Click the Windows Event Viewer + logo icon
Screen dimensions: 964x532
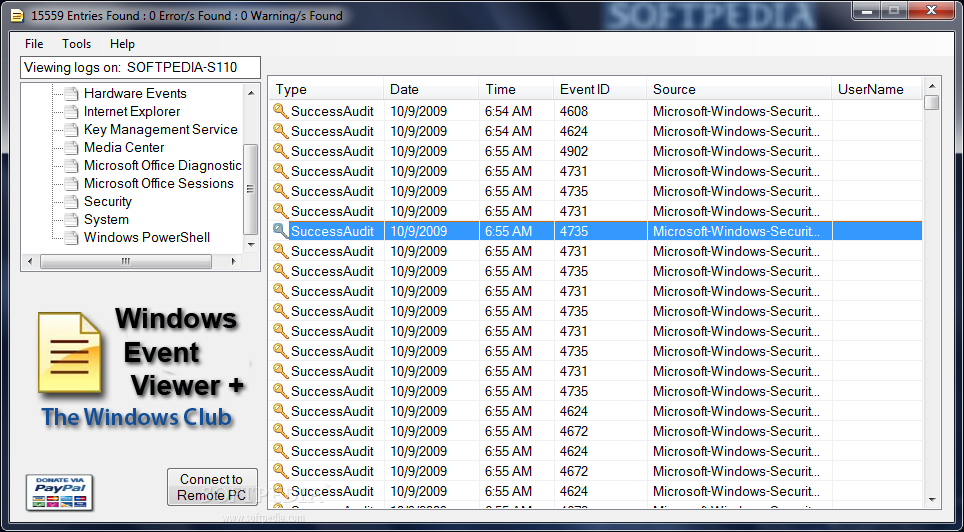pyautogui.click(x=69, y=352)
